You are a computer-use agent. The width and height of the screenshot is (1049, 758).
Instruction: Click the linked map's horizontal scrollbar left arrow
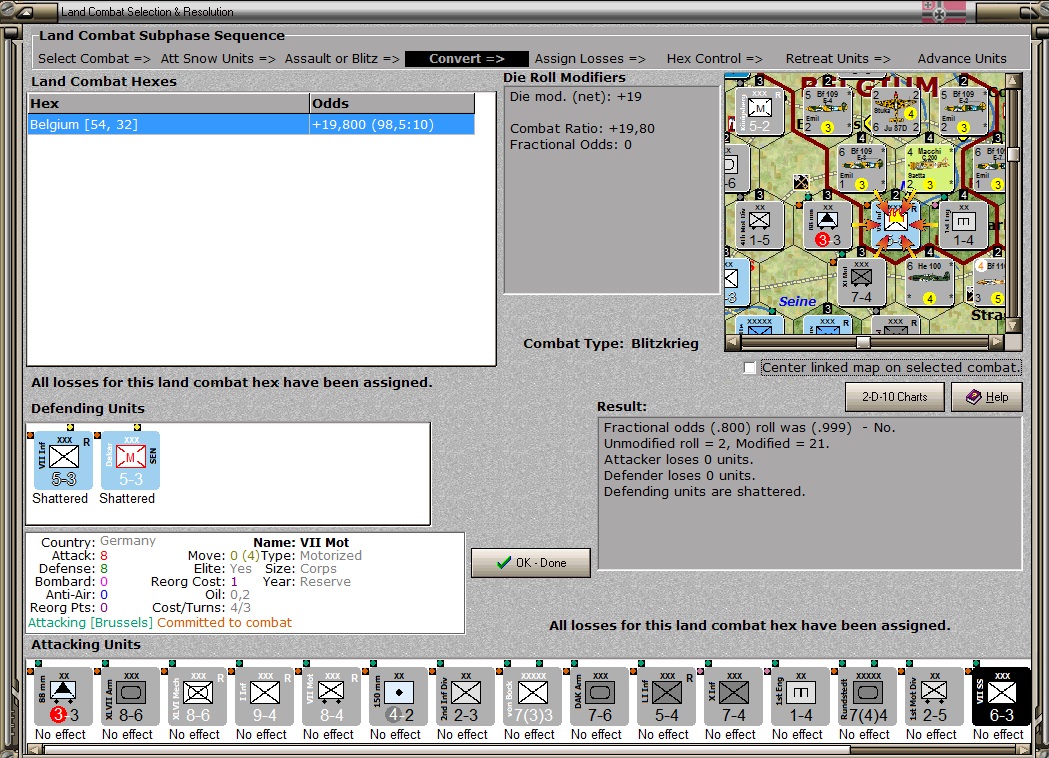point(733,342)
